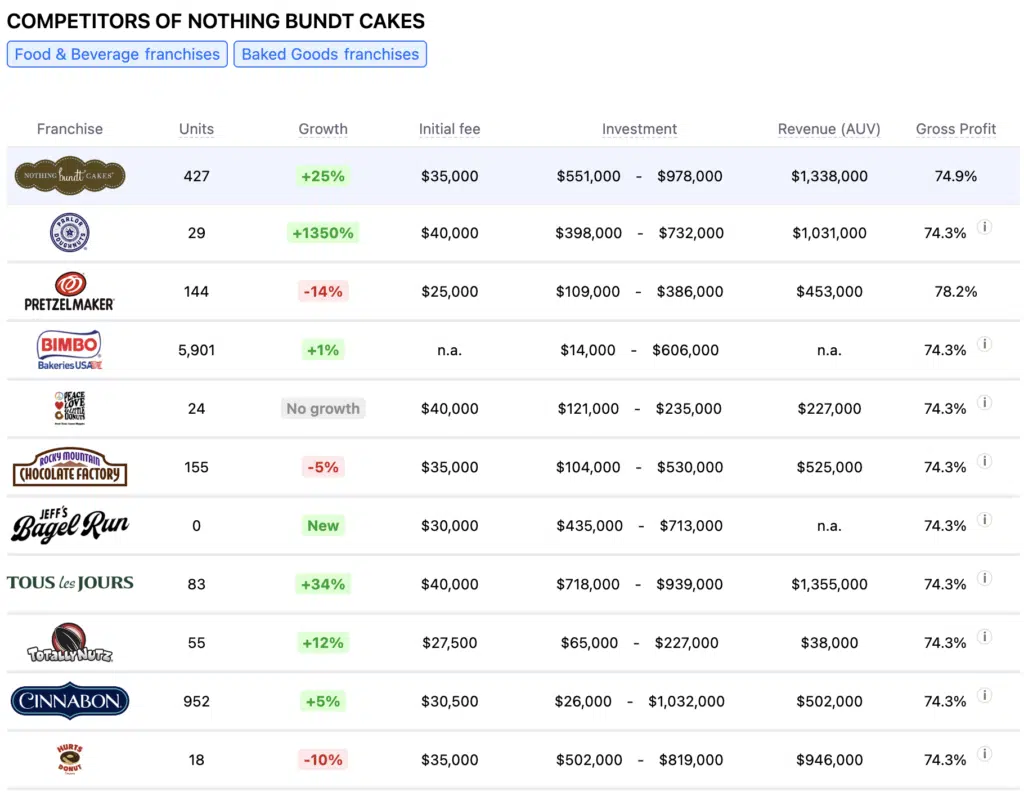Click the $946,000 revenue value
1024x805 pixels.
(x=829, y=760)
